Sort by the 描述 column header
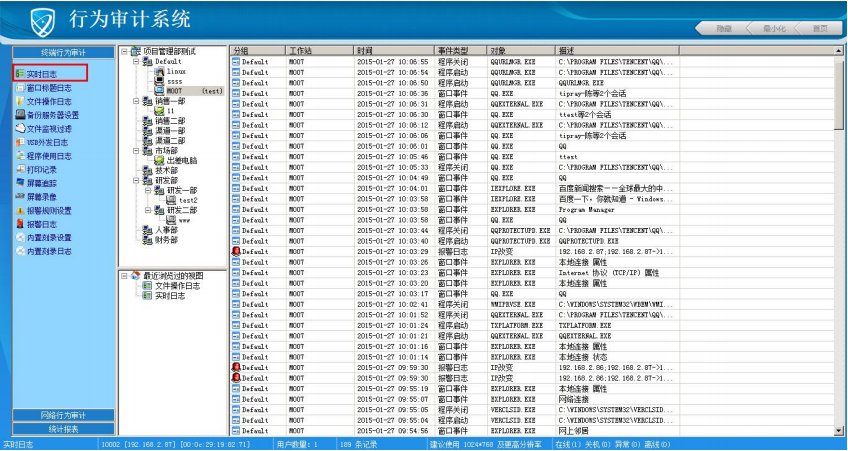 (x=617, y=50)
